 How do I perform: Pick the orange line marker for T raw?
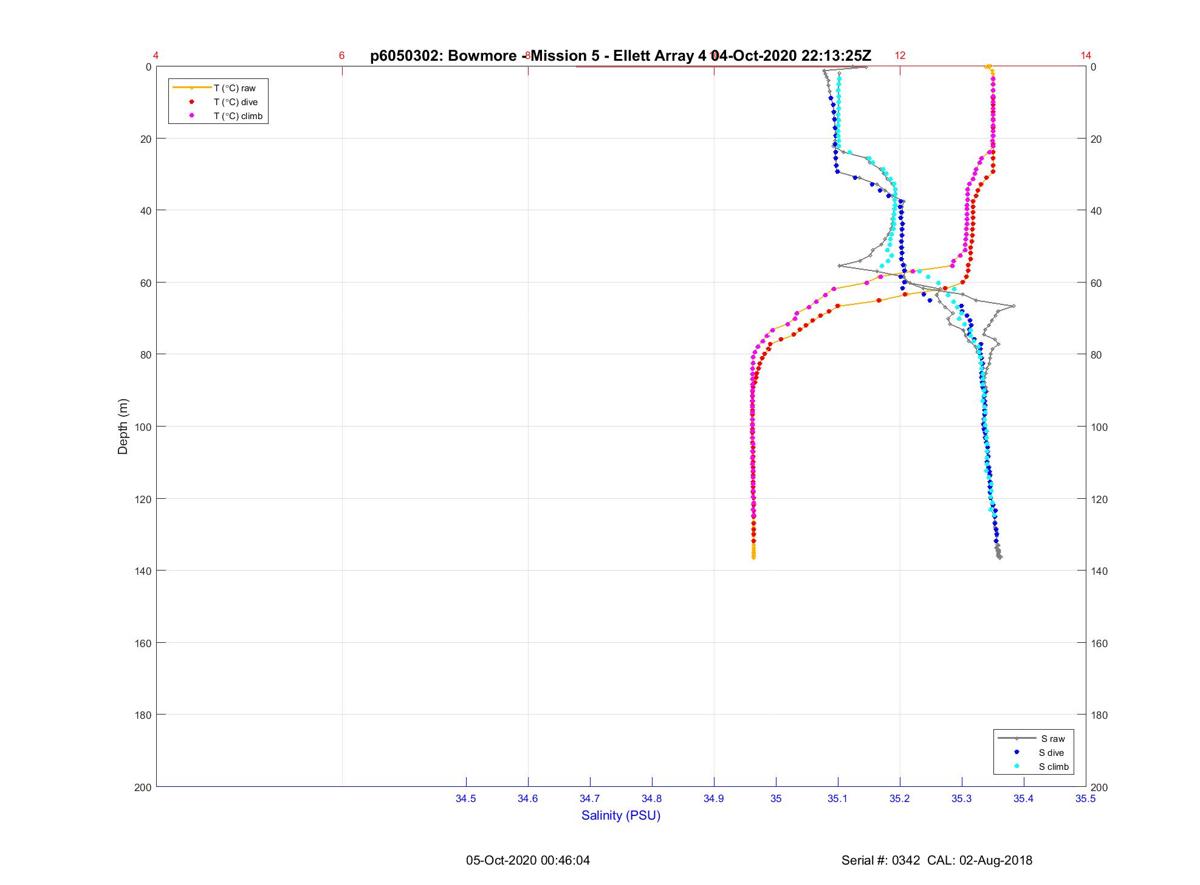191,88
